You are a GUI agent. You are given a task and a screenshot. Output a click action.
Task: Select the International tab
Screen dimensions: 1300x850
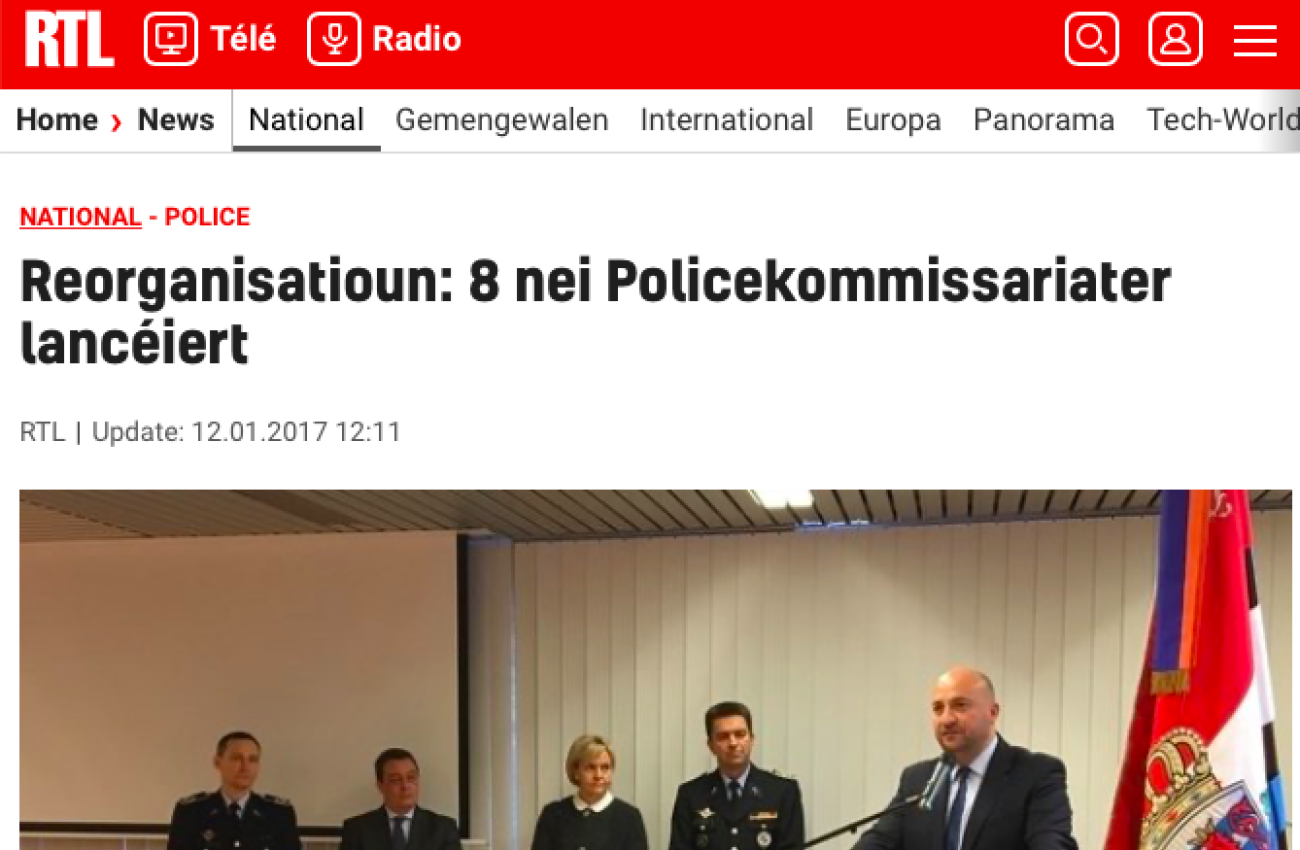tap(727, 120)
